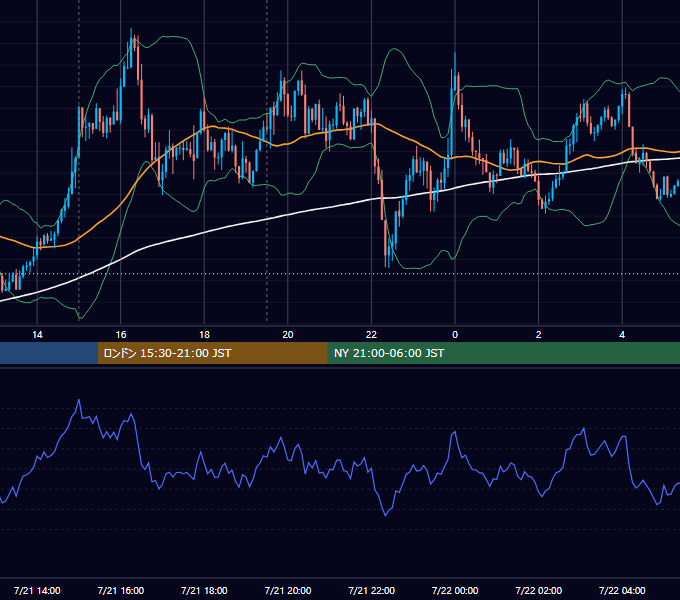
Task: Click the 7/21 14:00 date label
Action: click(x=37, y=590)
